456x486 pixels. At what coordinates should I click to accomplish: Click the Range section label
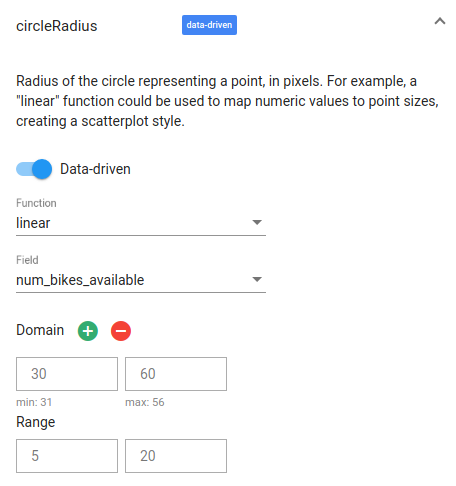[x=36, y=422]
